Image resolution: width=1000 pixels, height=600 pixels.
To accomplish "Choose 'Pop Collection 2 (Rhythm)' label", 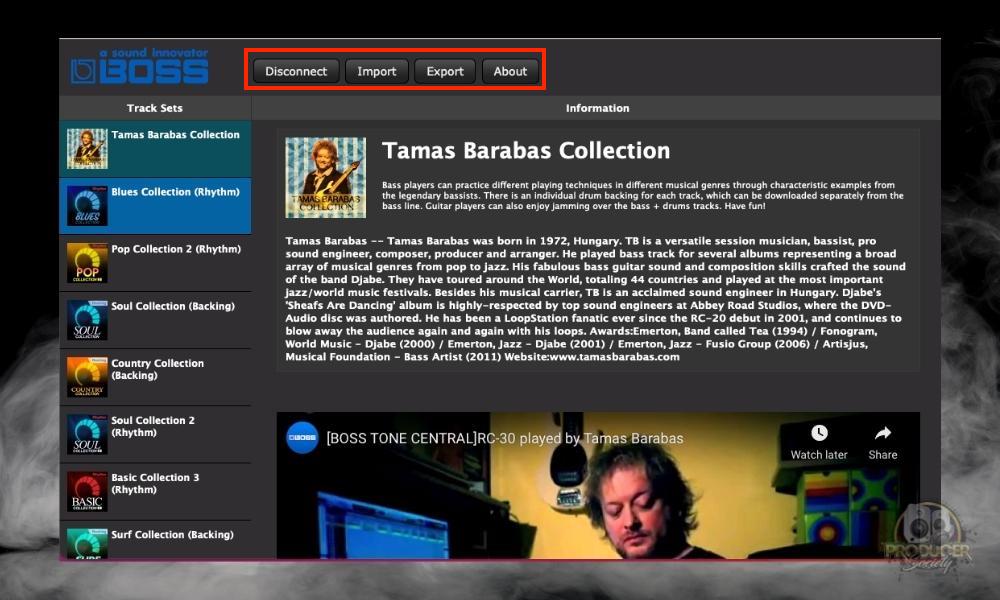I will 176,249.
